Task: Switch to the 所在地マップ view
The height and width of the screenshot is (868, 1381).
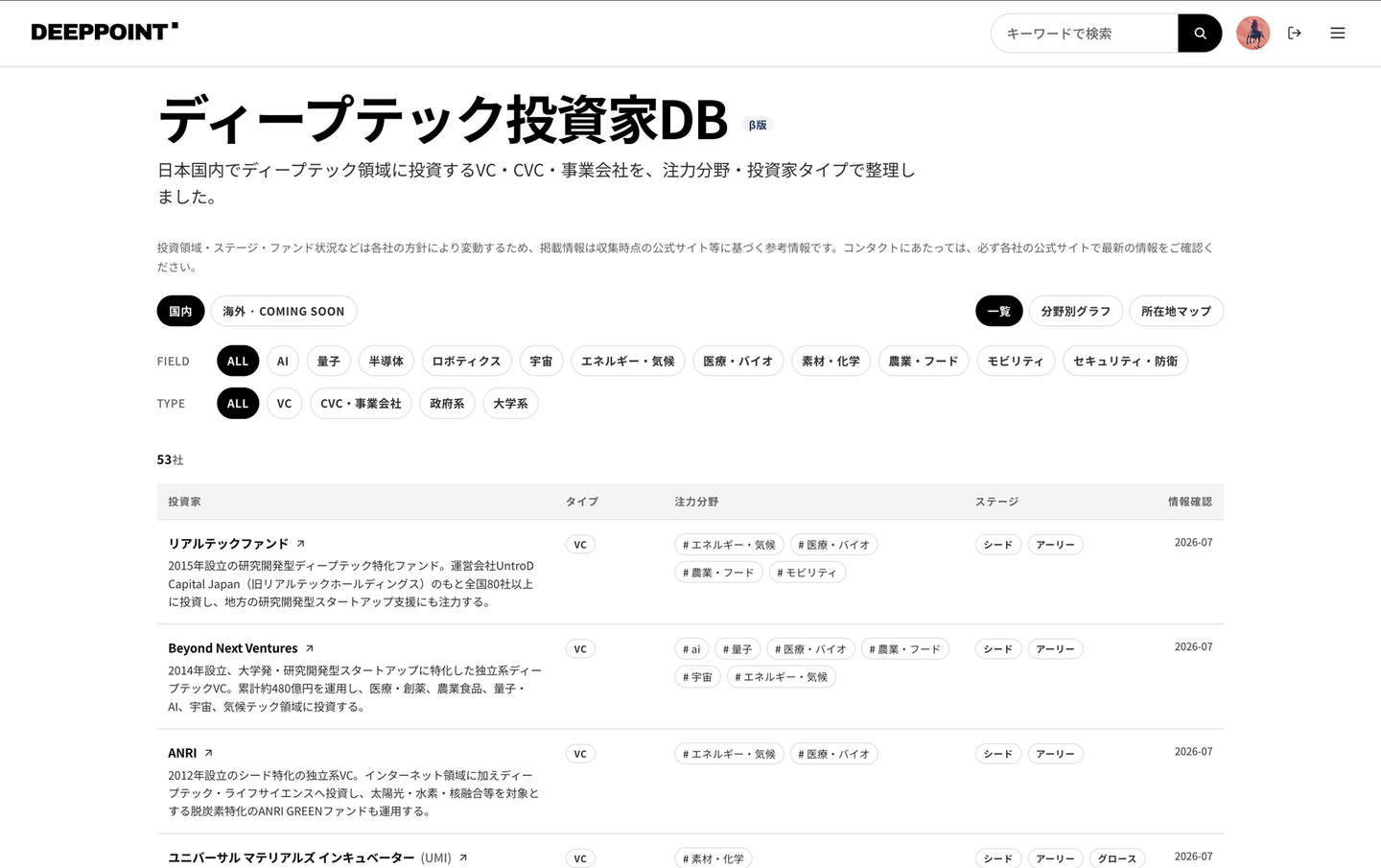Action: click(x=1176, y=311)
